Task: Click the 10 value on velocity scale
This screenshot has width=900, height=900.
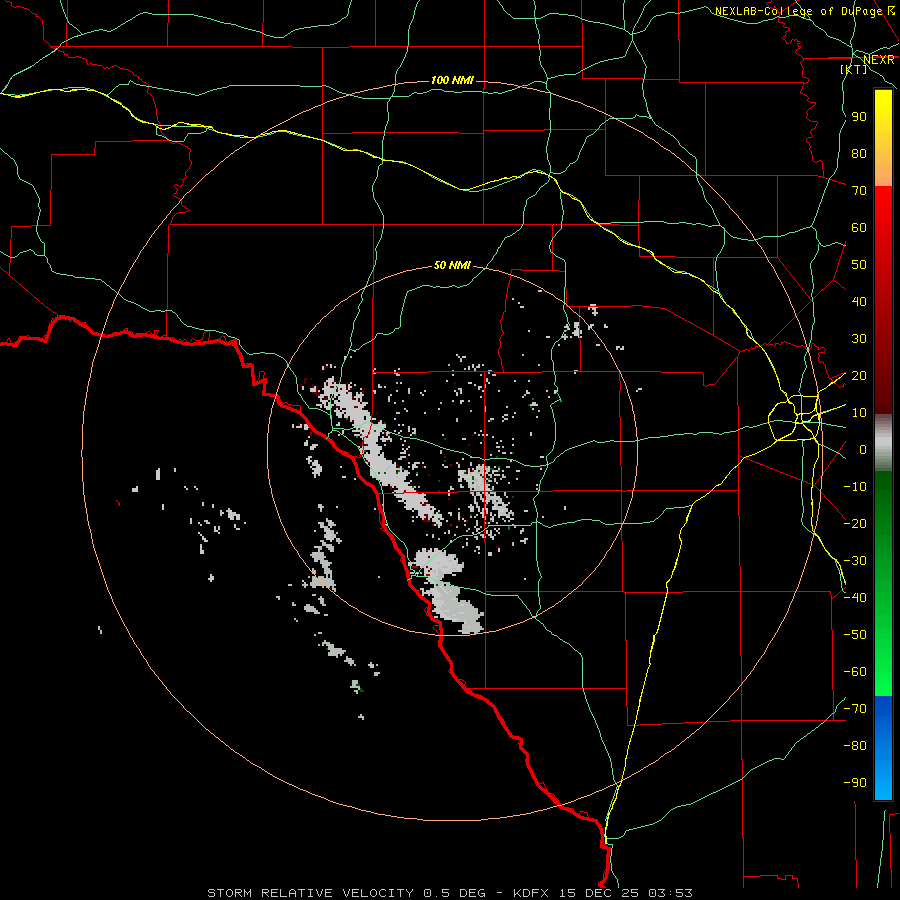Action: [859, 413]
